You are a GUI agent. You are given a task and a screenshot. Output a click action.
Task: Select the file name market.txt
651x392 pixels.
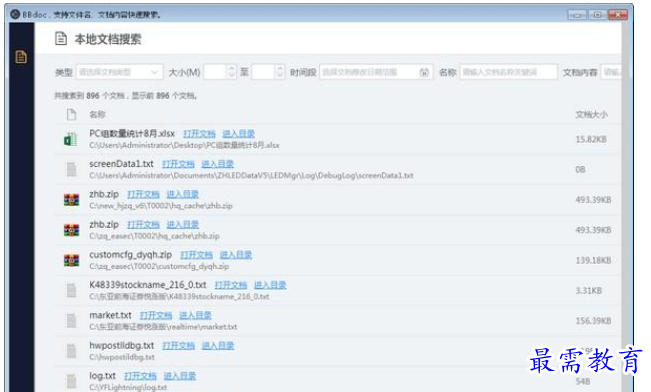110,315
